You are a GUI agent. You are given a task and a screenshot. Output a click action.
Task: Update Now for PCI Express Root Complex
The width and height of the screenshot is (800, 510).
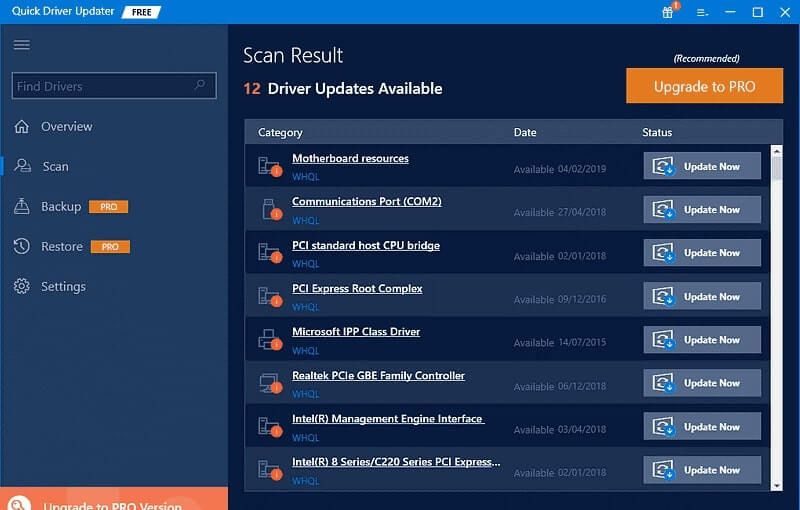coord(702,296)
